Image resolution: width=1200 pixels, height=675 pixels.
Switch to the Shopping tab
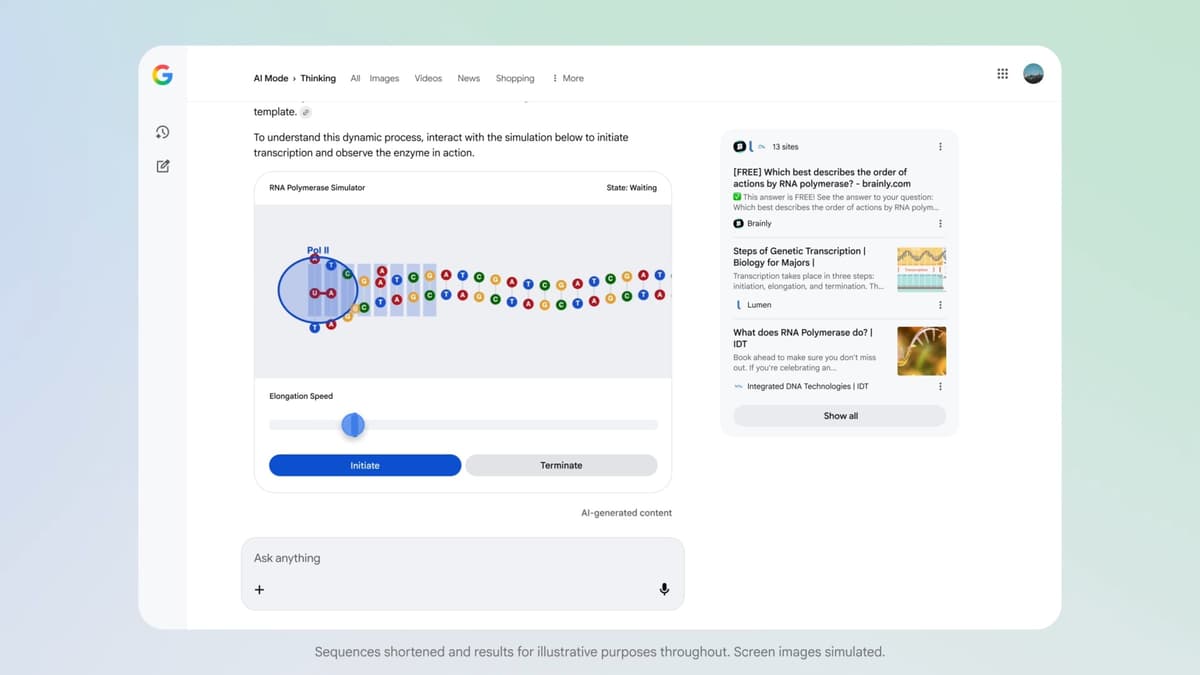click(514, 78)
